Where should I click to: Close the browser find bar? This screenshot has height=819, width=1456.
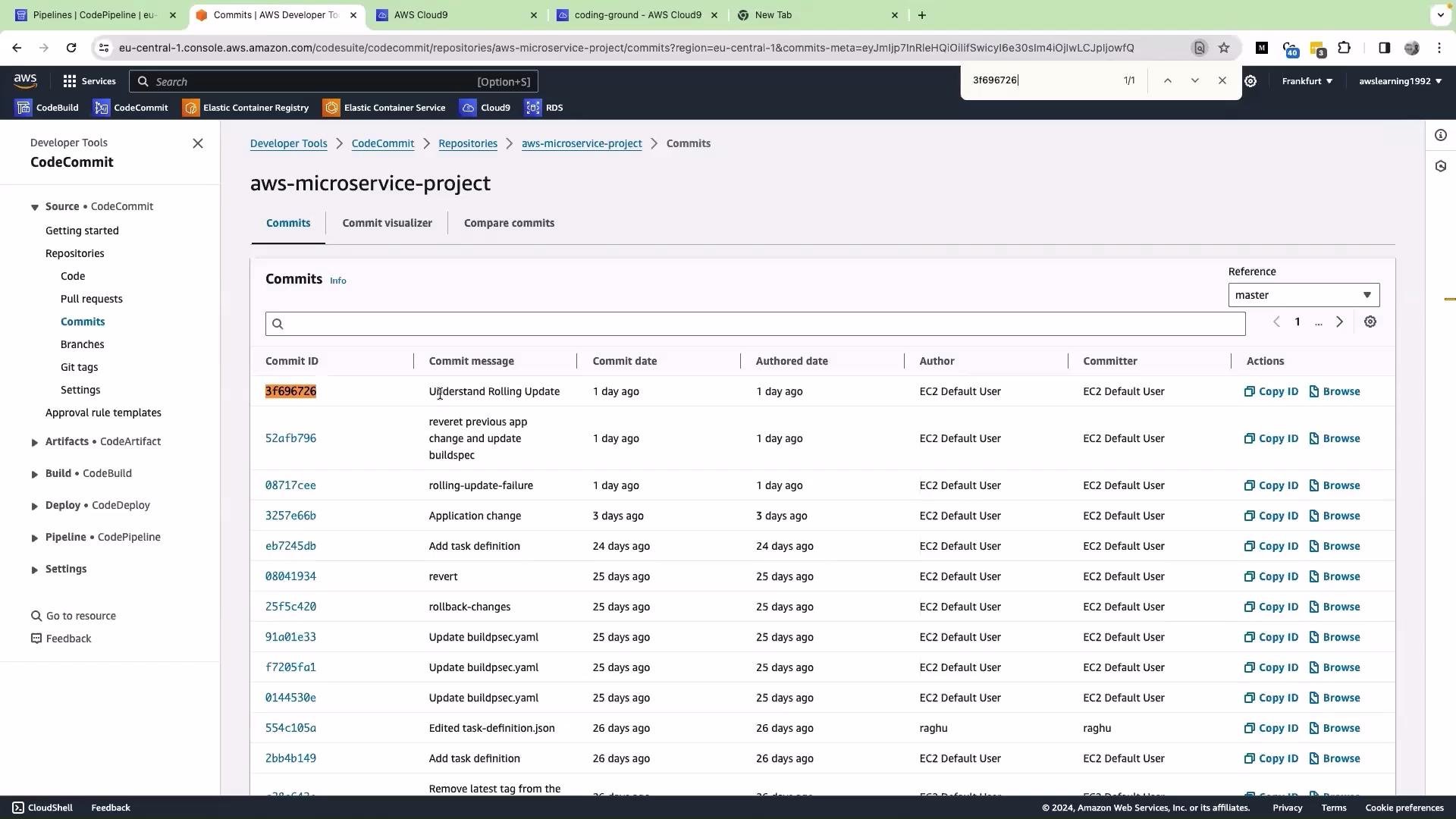(1222, 80)
